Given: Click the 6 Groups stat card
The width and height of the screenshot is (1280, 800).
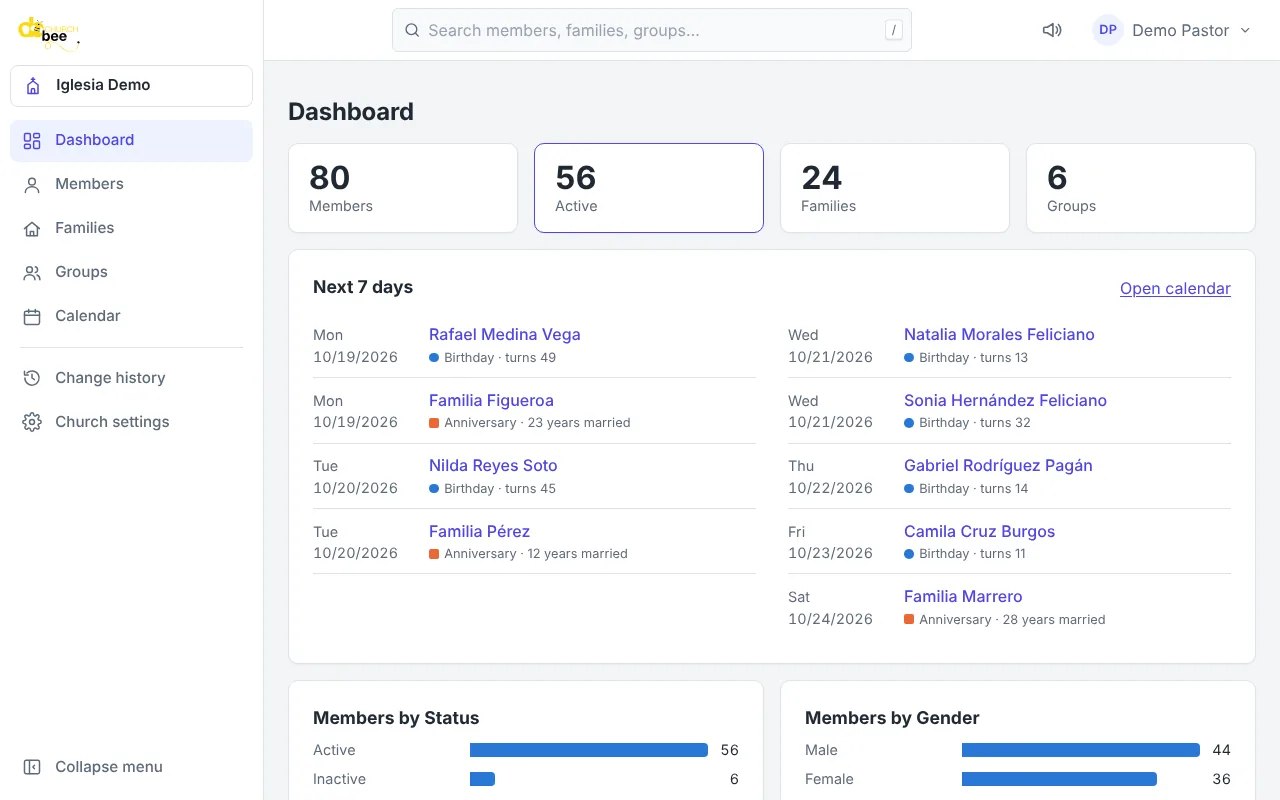Looking at the screenshot, I should [x=1141, y=188].
